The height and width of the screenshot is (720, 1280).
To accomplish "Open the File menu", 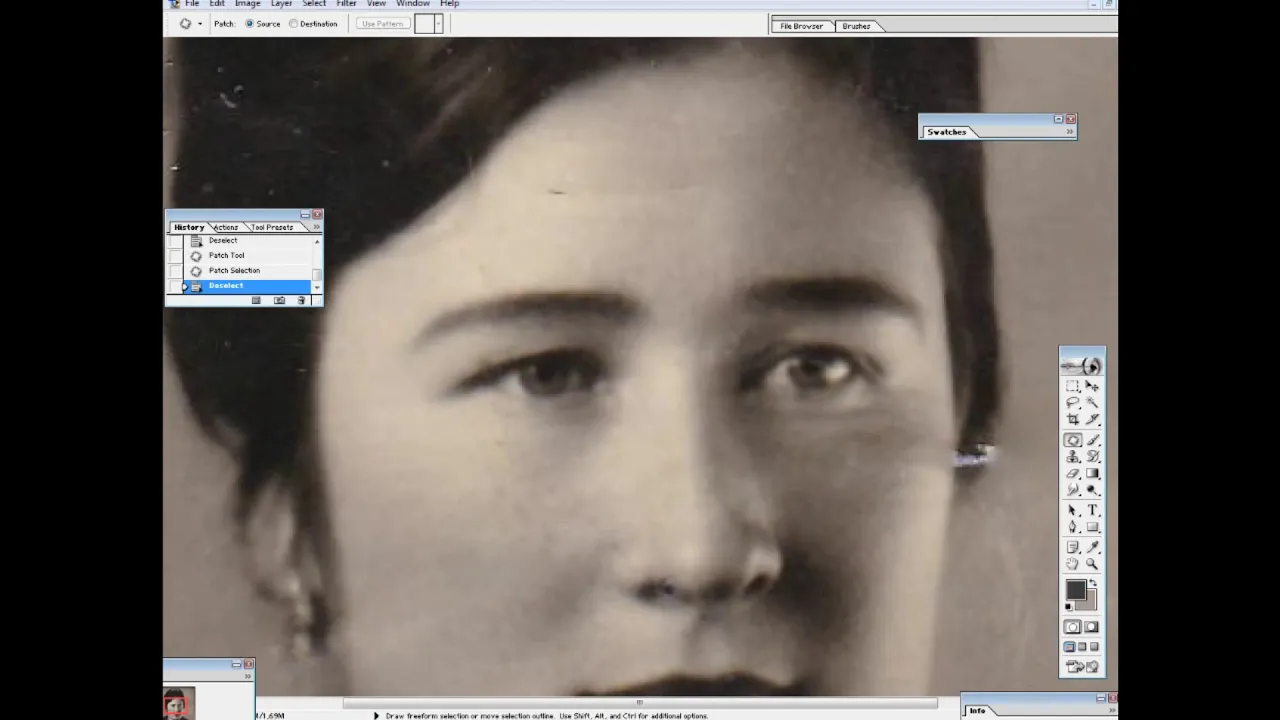I will pos(192,4).
